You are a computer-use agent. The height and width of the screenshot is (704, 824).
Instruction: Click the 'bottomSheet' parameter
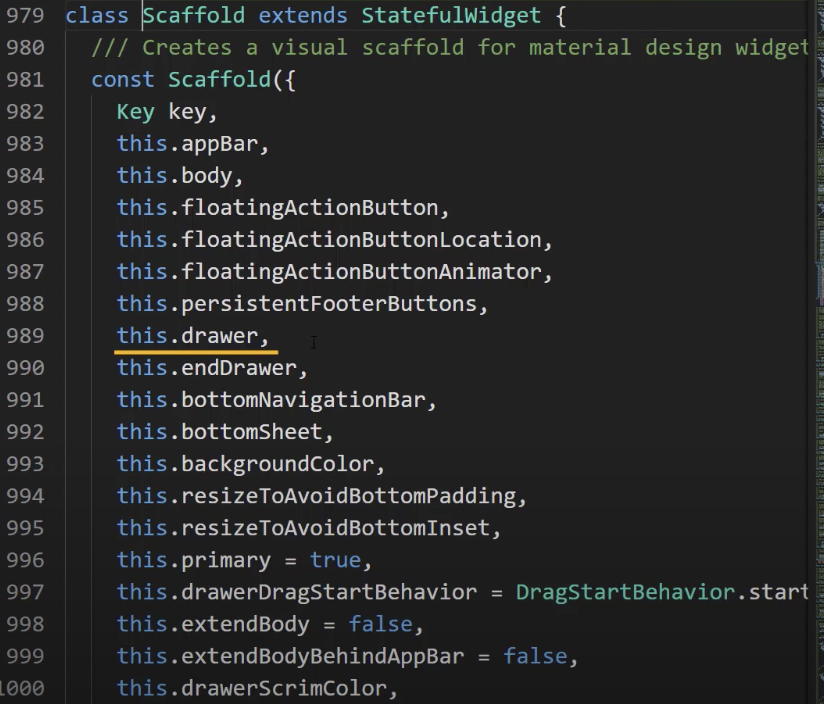pos(252,432)
